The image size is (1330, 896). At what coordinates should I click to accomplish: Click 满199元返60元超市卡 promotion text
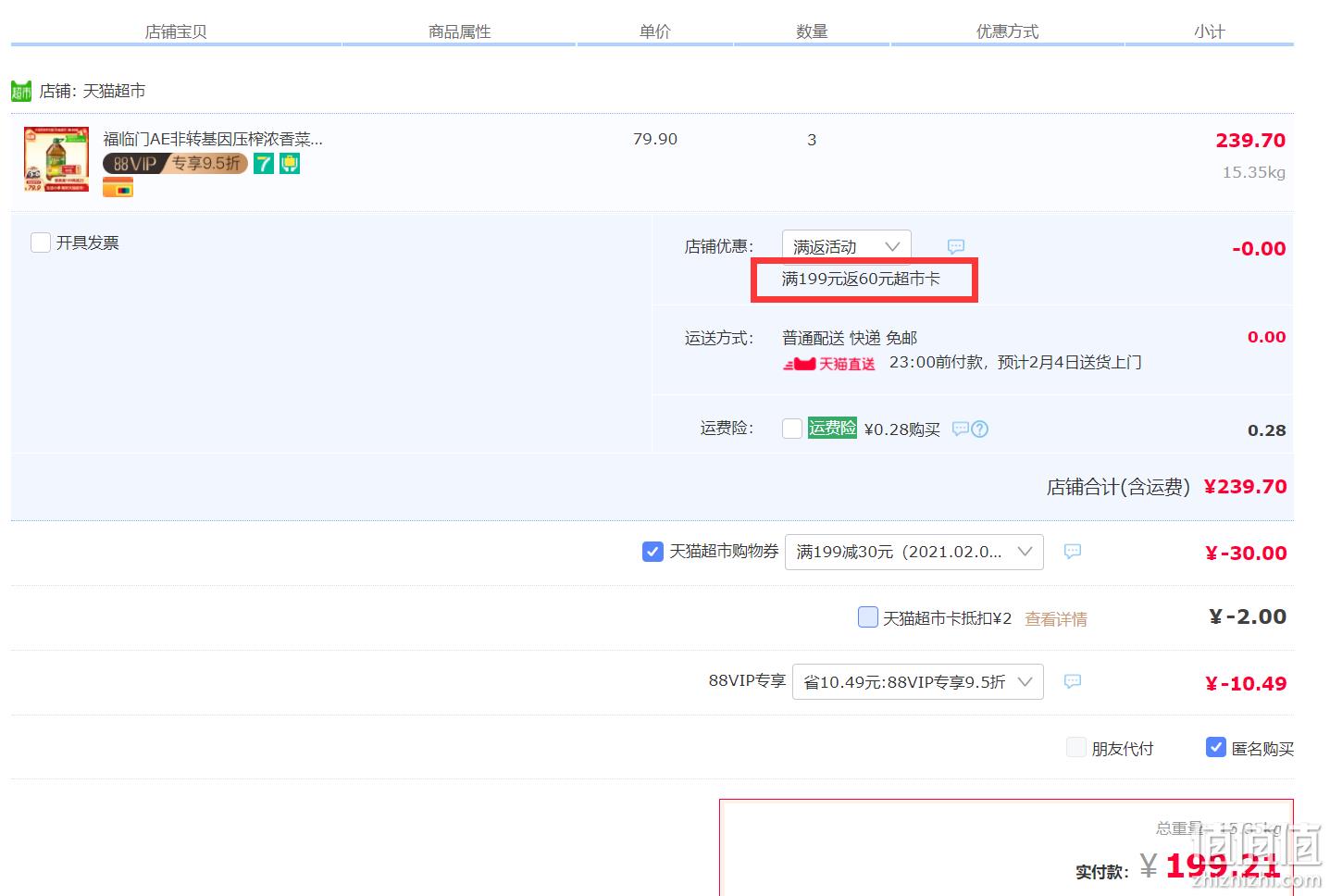[x=861, y=279]
